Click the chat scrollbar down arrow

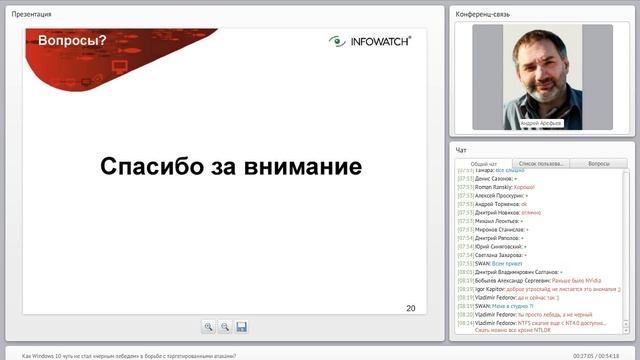click(x=626, y=331)
